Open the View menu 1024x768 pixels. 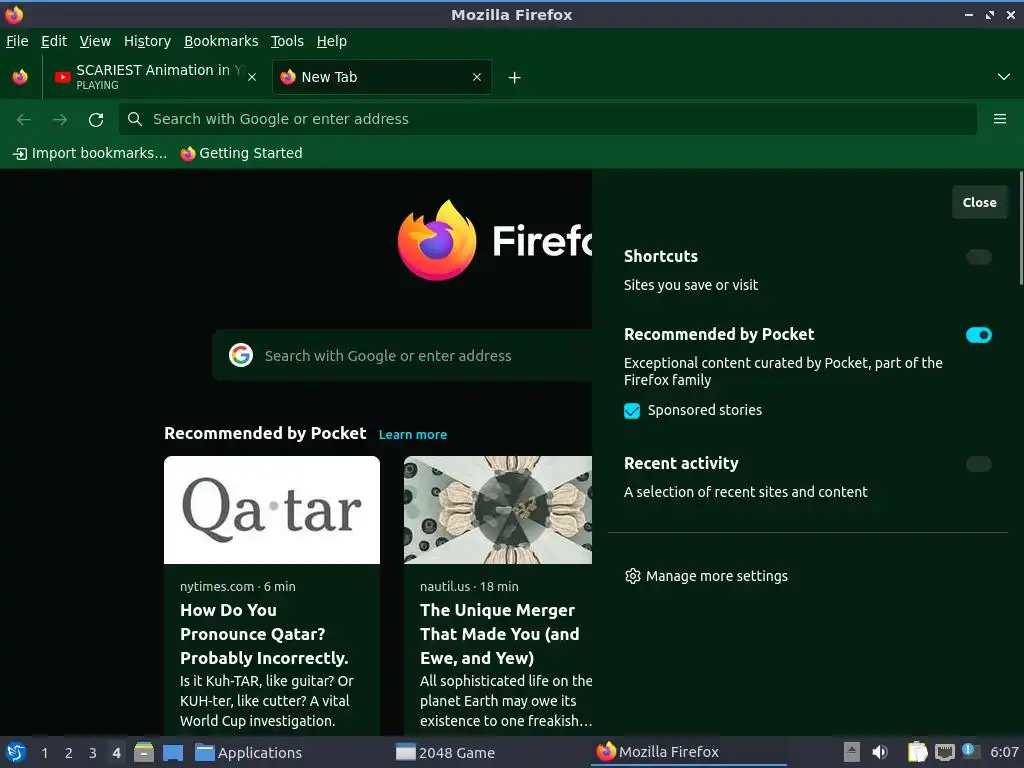pyautogui.click(x=95, y=41)
